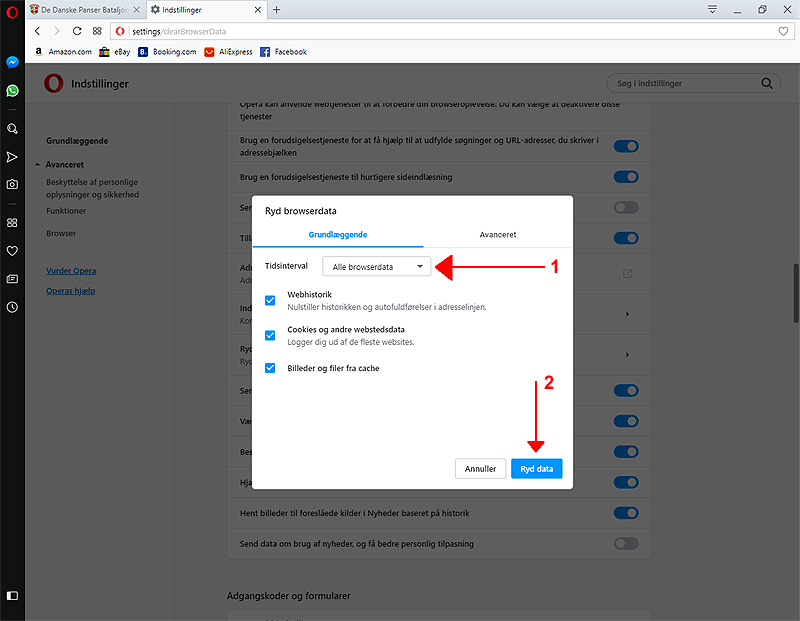800x621 pixels.
Task: Collapse the Avanceret section in sidebar
Action: pos(37,165)
